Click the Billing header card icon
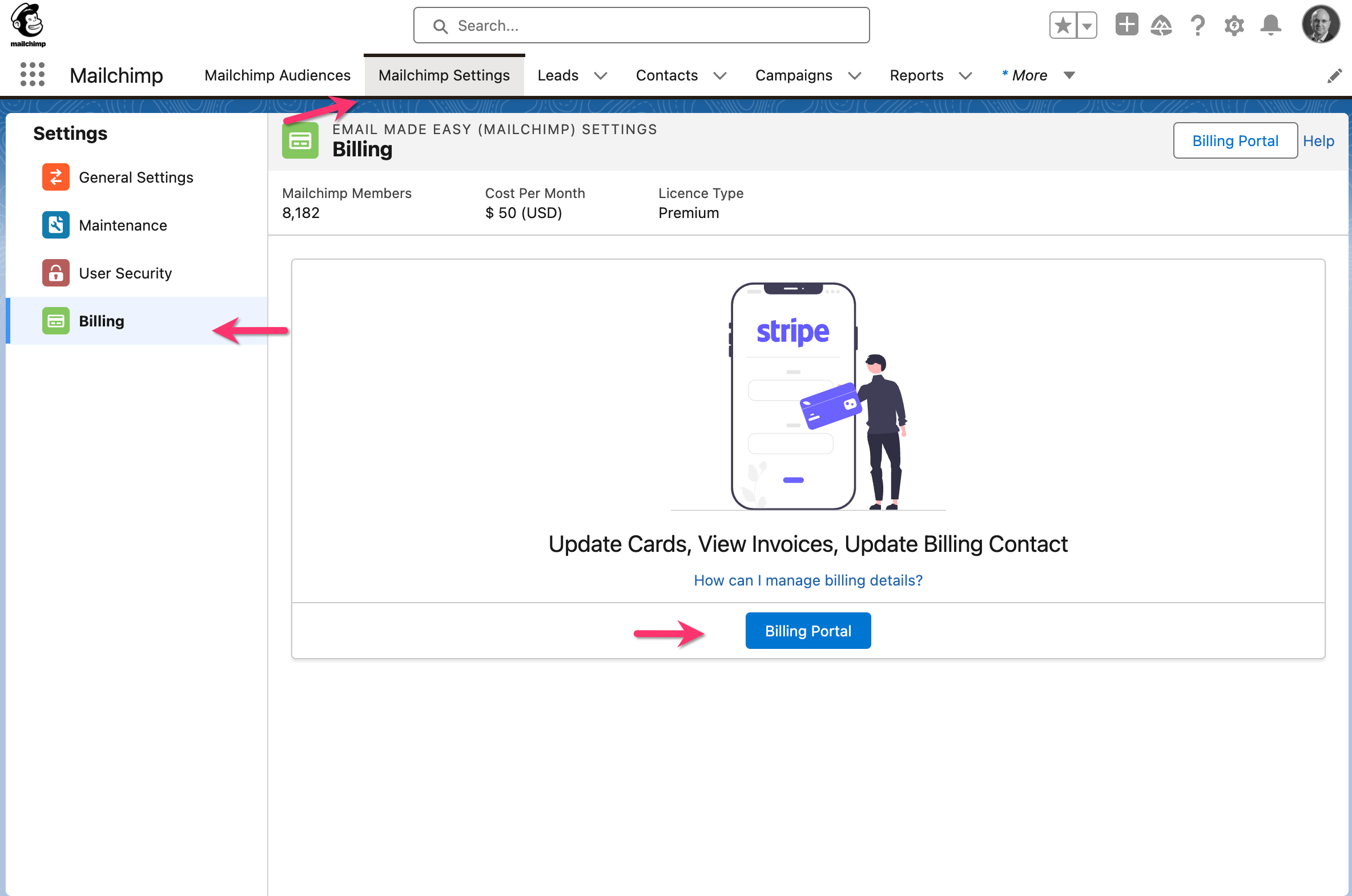This screenshot has width=1352, height=896. 300,140
